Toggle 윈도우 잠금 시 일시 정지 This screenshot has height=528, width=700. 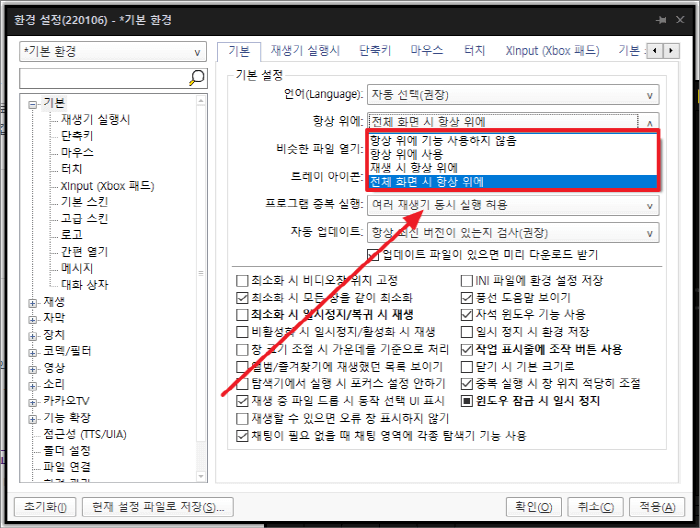click(467, 401)
